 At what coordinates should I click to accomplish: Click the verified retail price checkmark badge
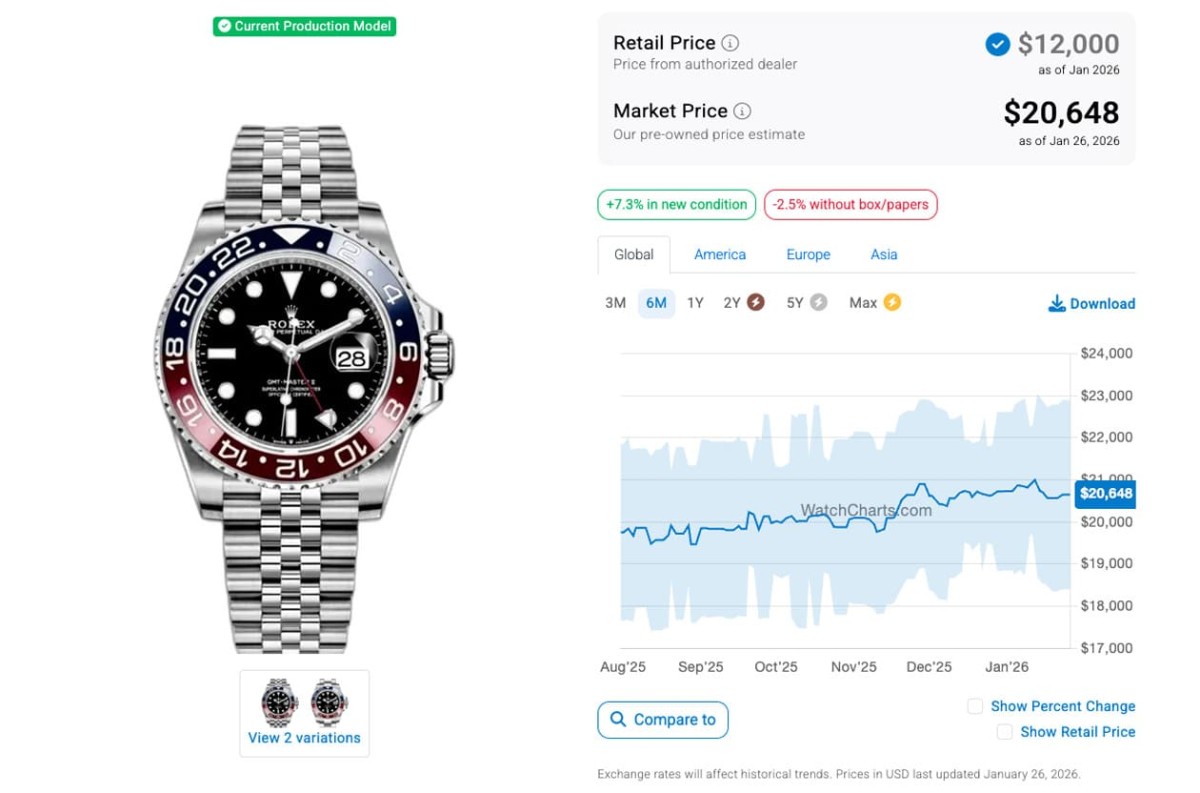997,44
